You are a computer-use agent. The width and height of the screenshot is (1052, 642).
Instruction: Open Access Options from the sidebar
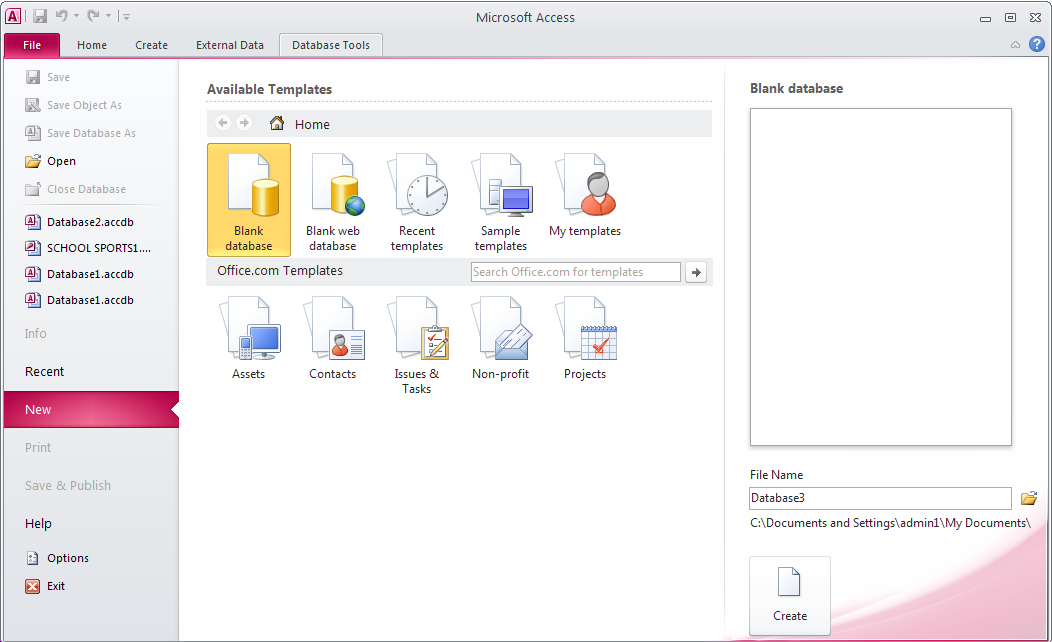[57, 558]
